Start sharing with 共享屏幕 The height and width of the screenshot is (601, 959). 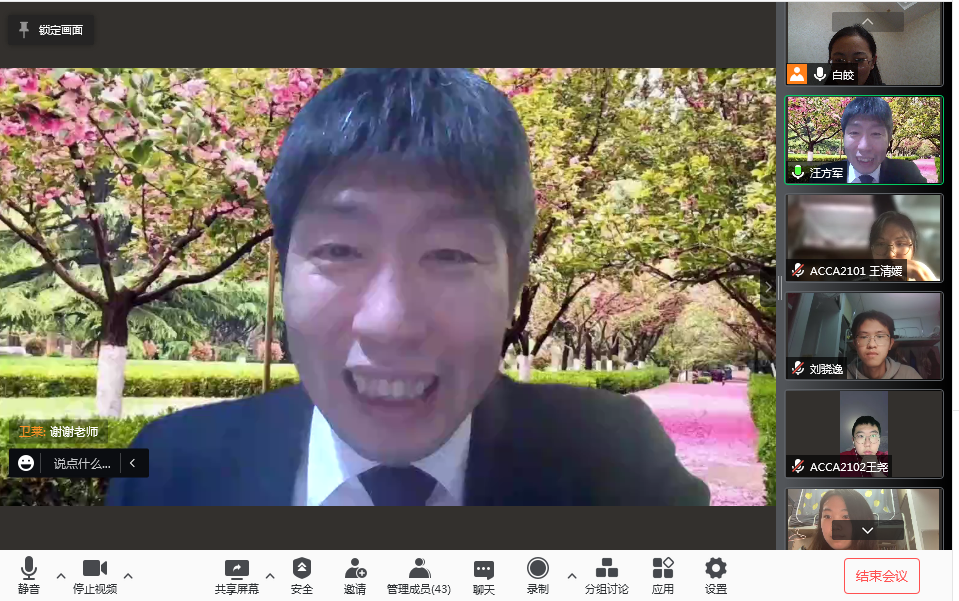237,575
